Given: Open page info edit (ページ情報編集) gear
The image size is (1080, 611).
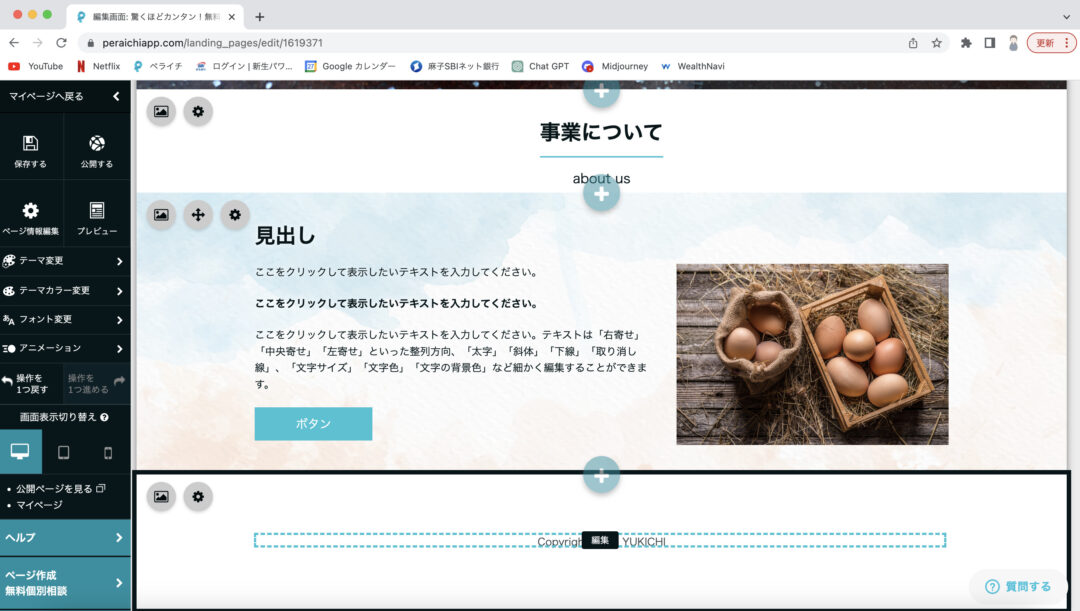Looking at the screenshot, I should [x=30, y=210].
